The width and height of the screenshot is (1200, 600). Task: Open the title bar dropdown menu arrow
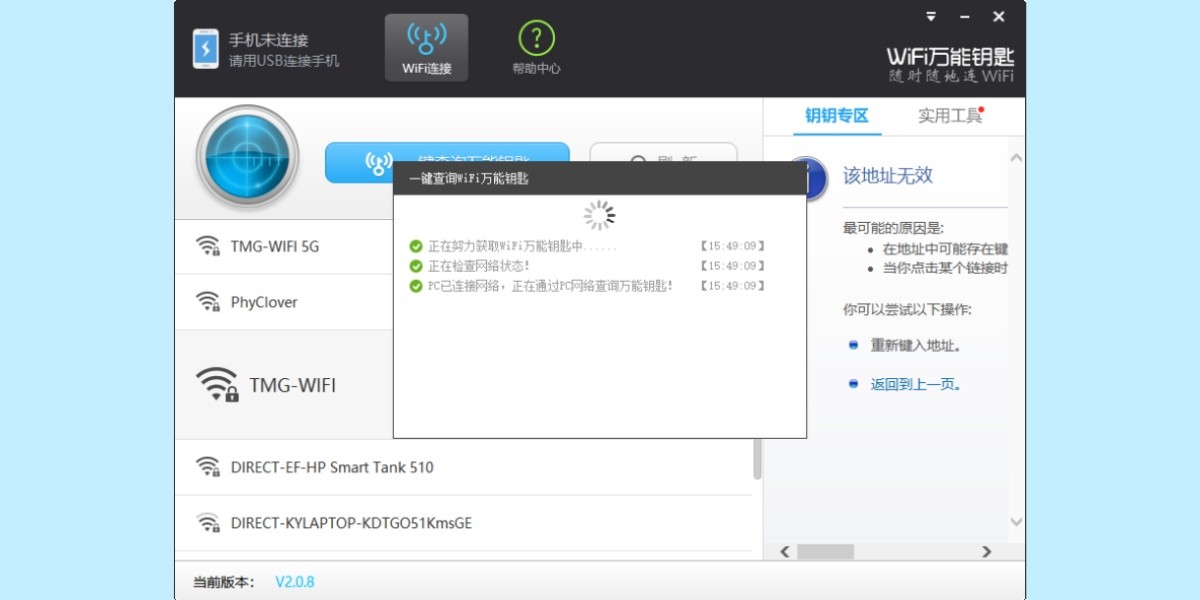click(931, 16)
